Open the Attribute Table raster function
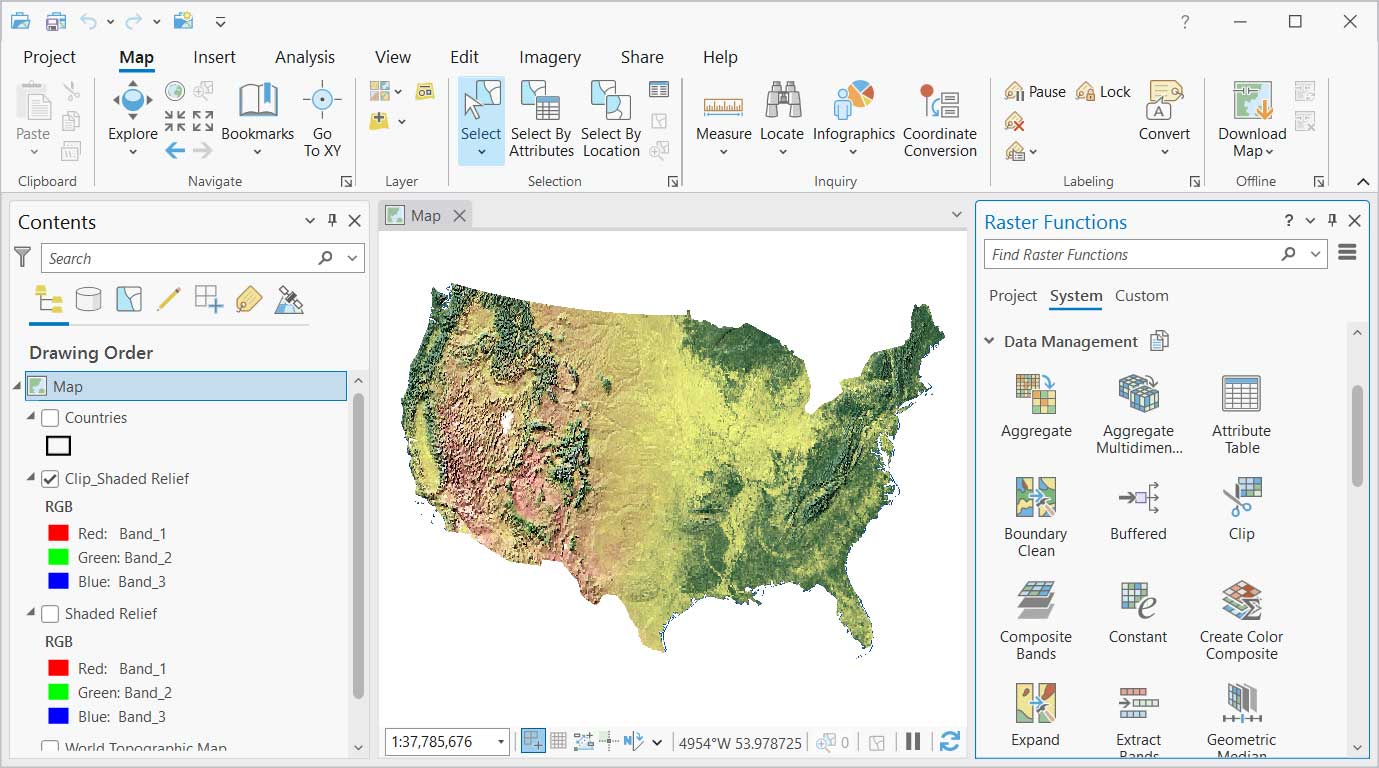 click(x=1241, y=414)
